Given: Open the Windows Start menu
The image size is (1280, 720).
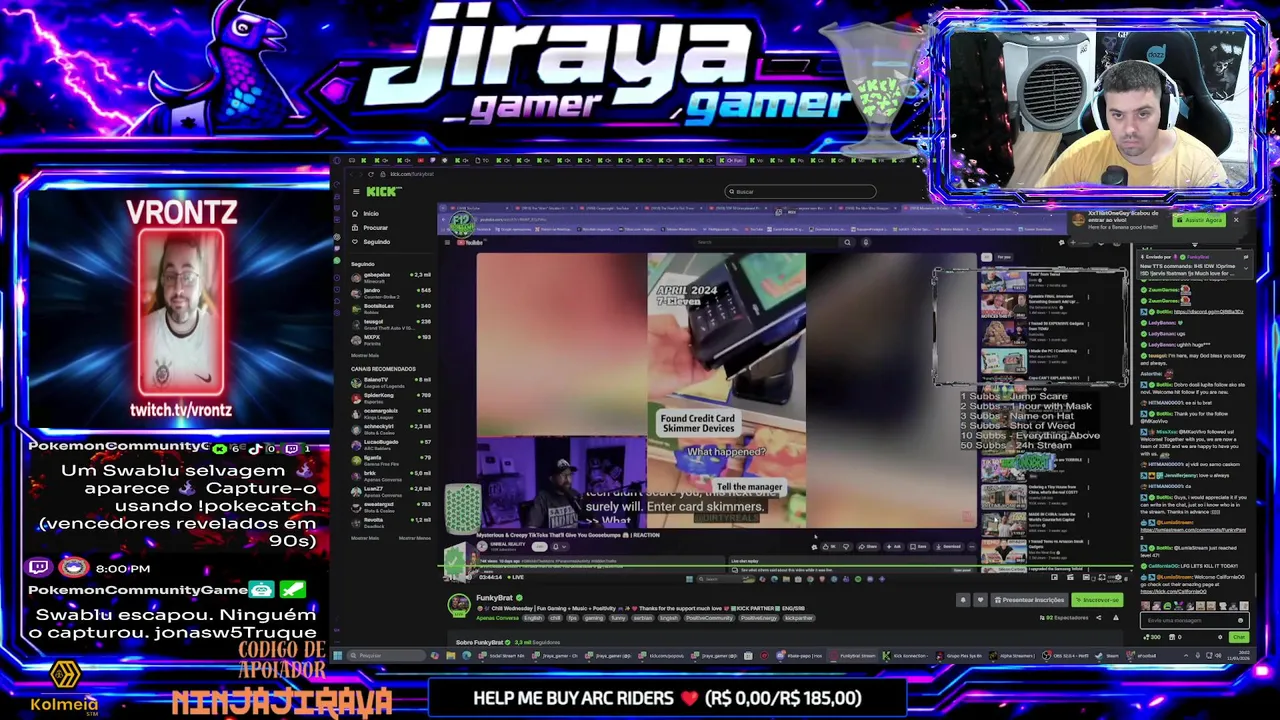Looking at the screenshot, I should (336, 656).
